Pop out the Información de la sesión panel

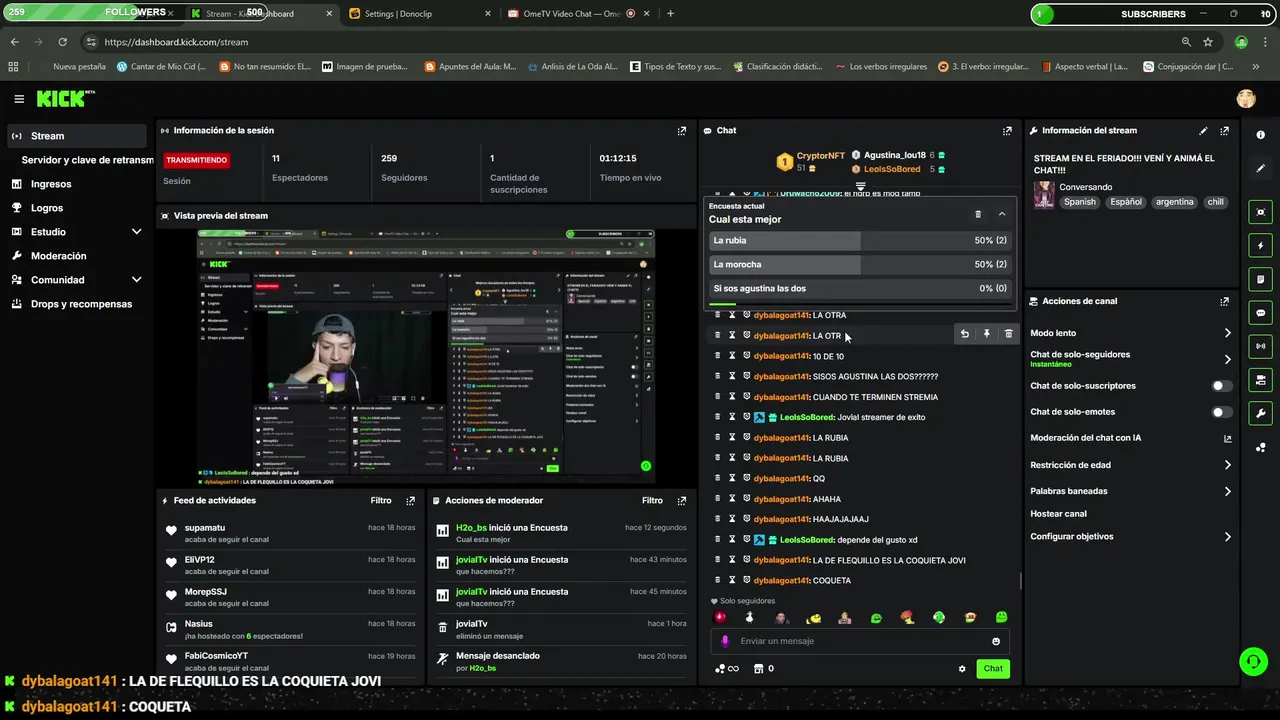(682, 131)
